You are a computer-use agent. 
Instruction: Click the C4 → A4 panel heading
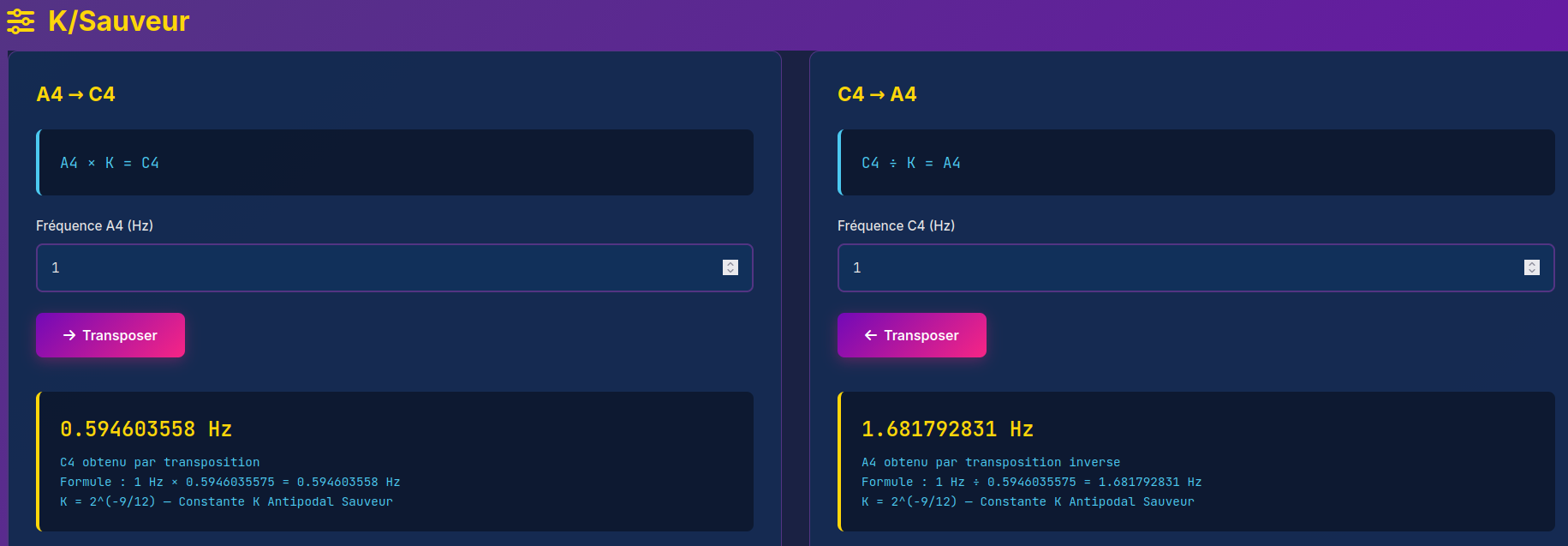tap(877, 94)
